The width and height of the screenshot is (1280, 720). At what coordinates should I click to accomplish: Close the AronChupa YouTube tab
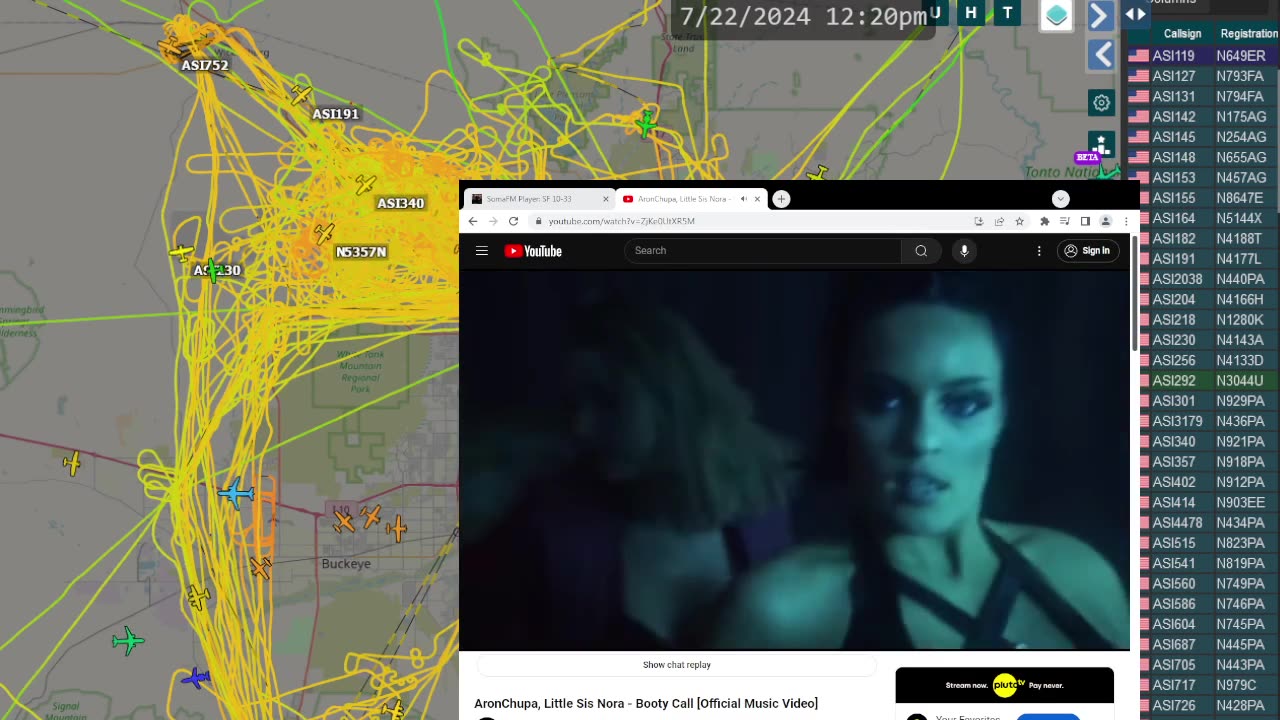click(757, 199)
